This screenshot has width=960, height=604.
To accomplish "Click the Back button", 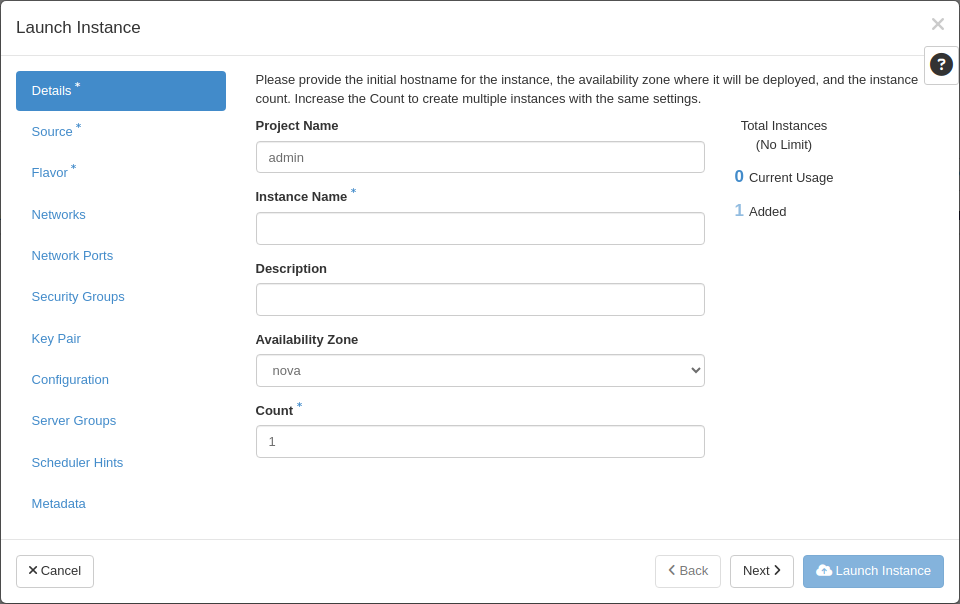I will point(688,571).
